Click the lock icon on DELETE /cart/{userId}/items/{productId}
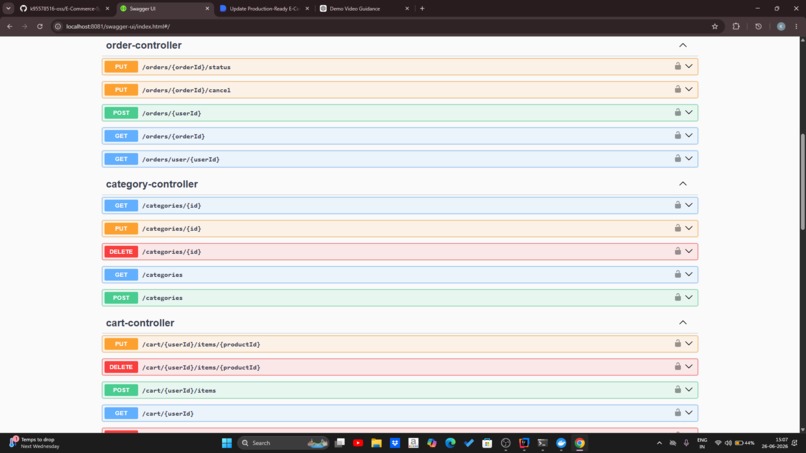806x453 pixels. [677, 367]
